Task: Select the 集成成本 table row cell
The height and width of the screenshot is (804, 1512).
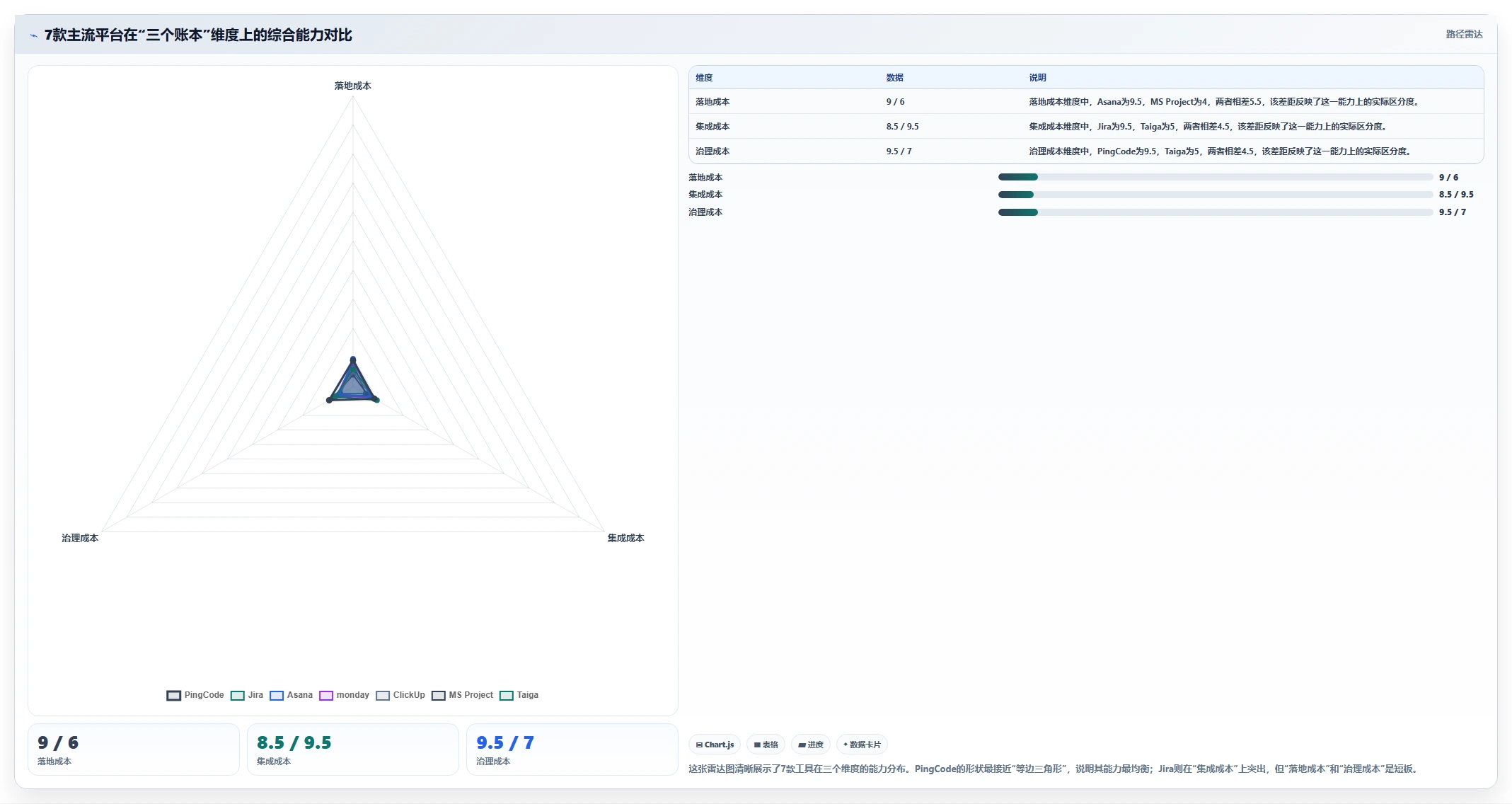Action: [712, 127]
